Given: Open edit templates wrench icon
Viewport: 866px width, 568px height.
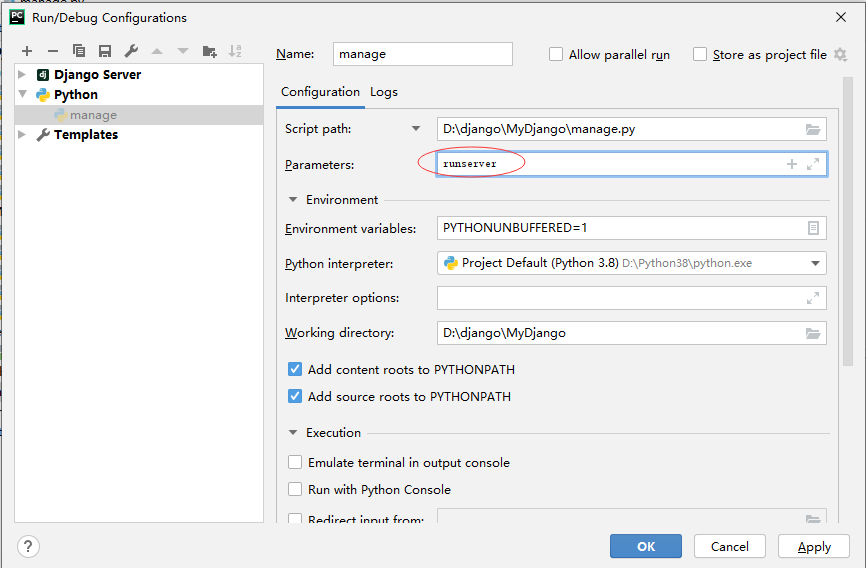Looking at the screenshot, I should pos(131,51).
